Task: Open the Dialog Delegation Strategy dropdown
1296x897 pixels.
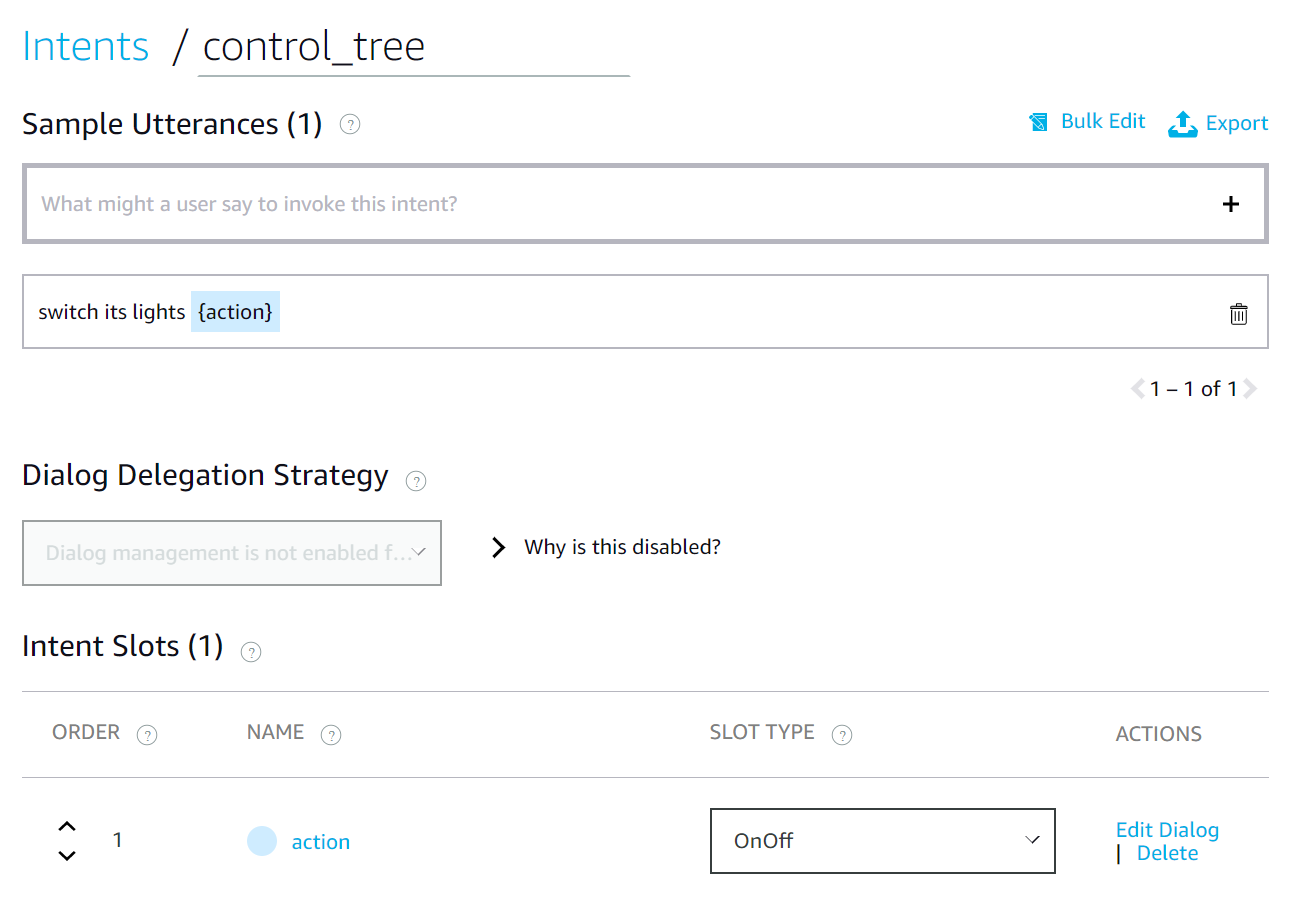Action: [x=232, y=552]
